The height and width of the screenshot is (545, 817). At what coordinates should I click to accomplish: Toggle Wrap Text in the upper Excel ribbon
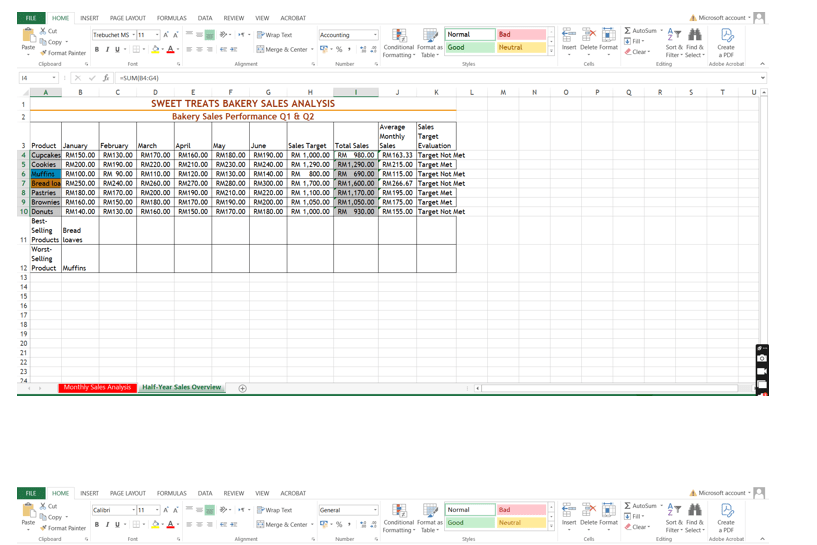coord(275,35)
